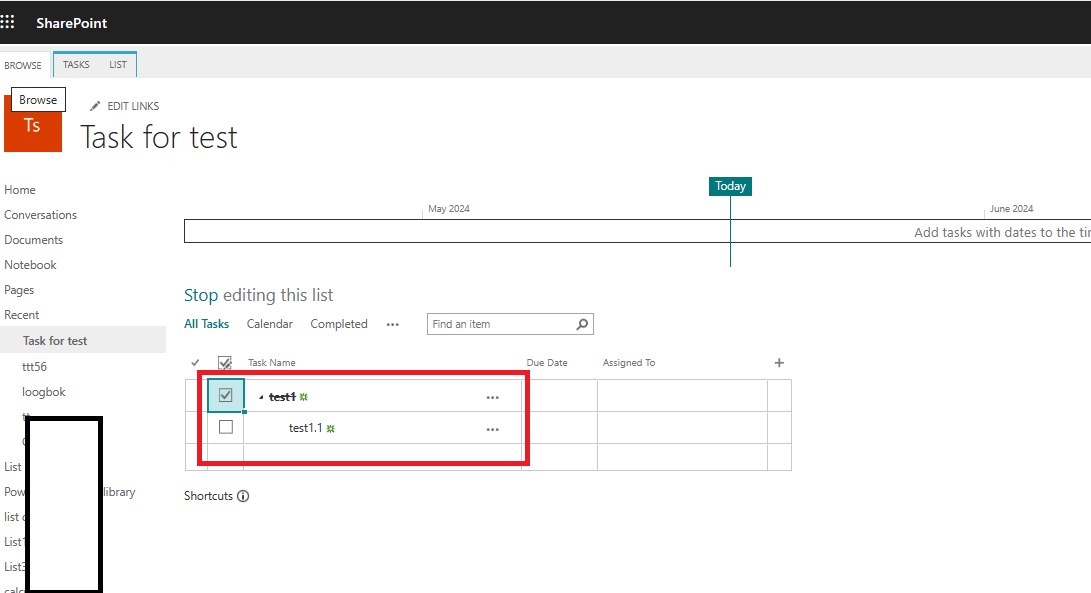1091x593 pixels.
Task: Click the checkmark column header icon
Action: [x=195, y=362]
